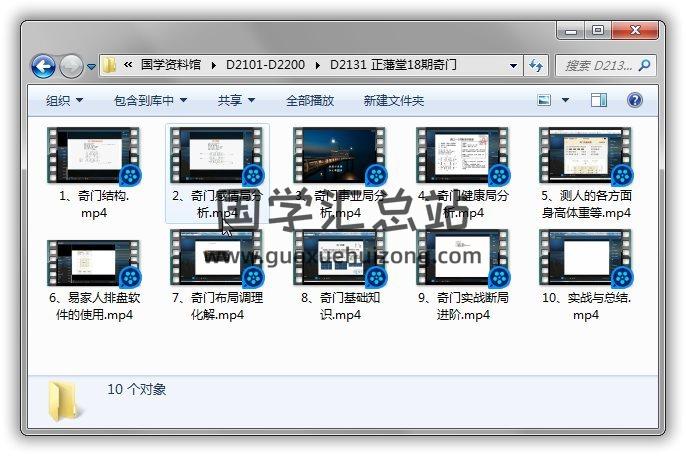Click the folder icon in details pane
The image size is (686, 456).
coord(64,401)
